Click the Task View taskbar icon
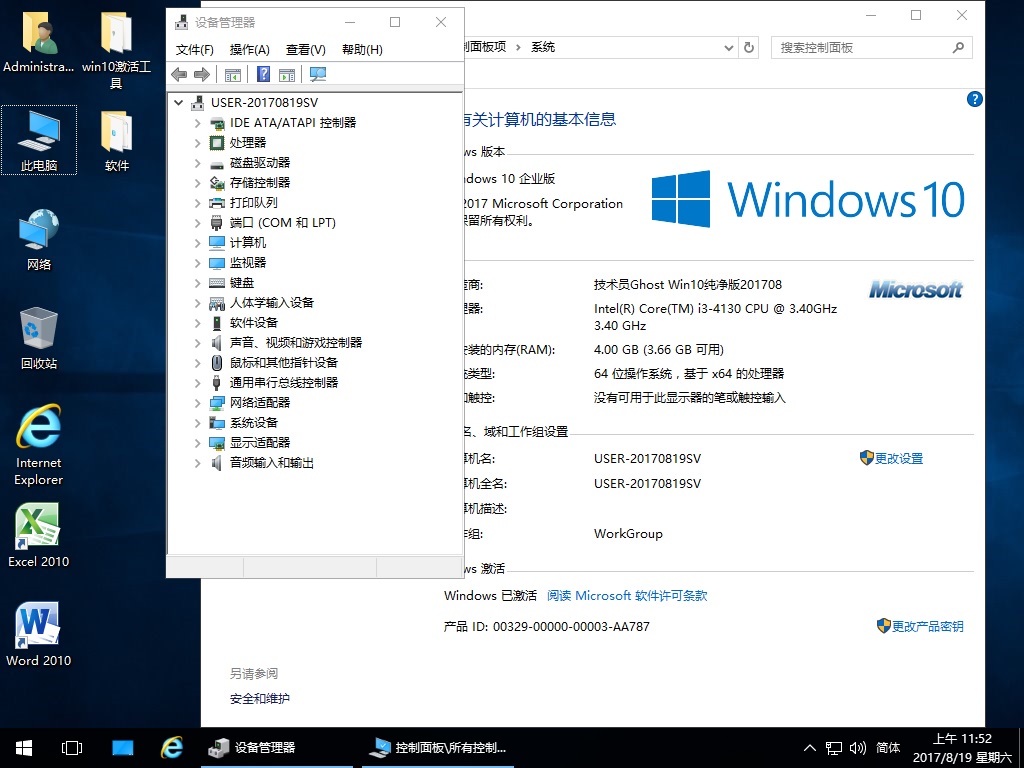 tap(72, 747)
